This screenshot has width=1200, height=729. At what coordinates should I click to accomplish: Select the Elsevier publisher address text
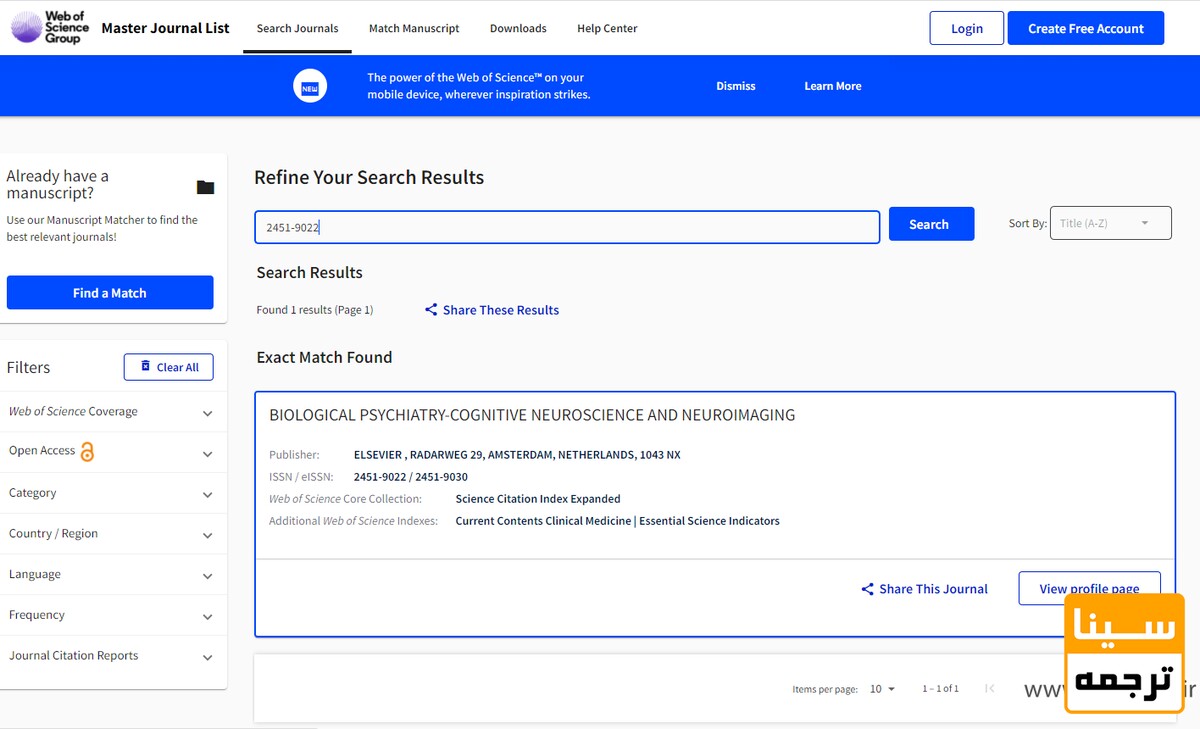click(517, 455)
